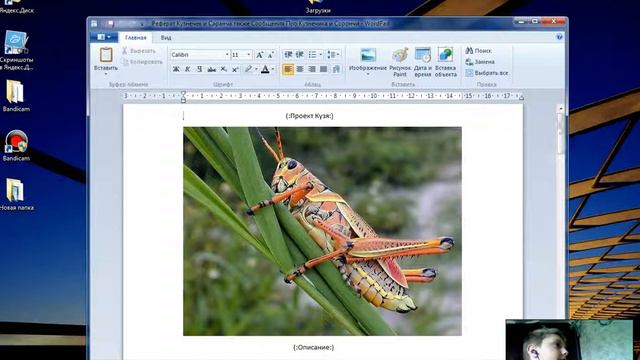Align text left
The image size is (640, 360).
pos(288,69)
